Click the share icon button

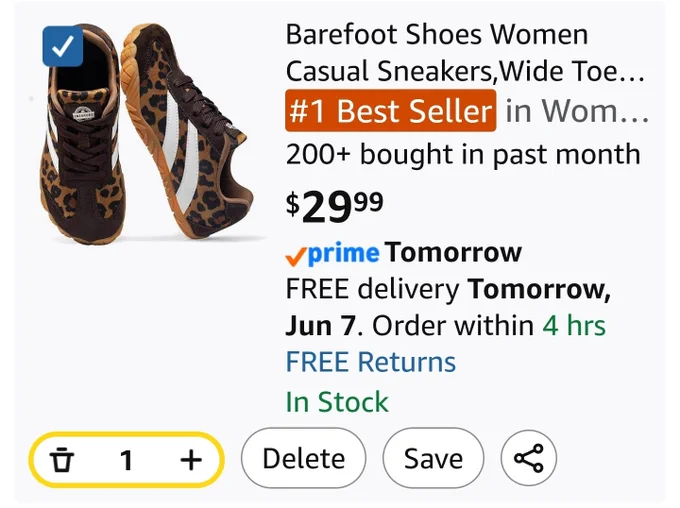[528, 458]
